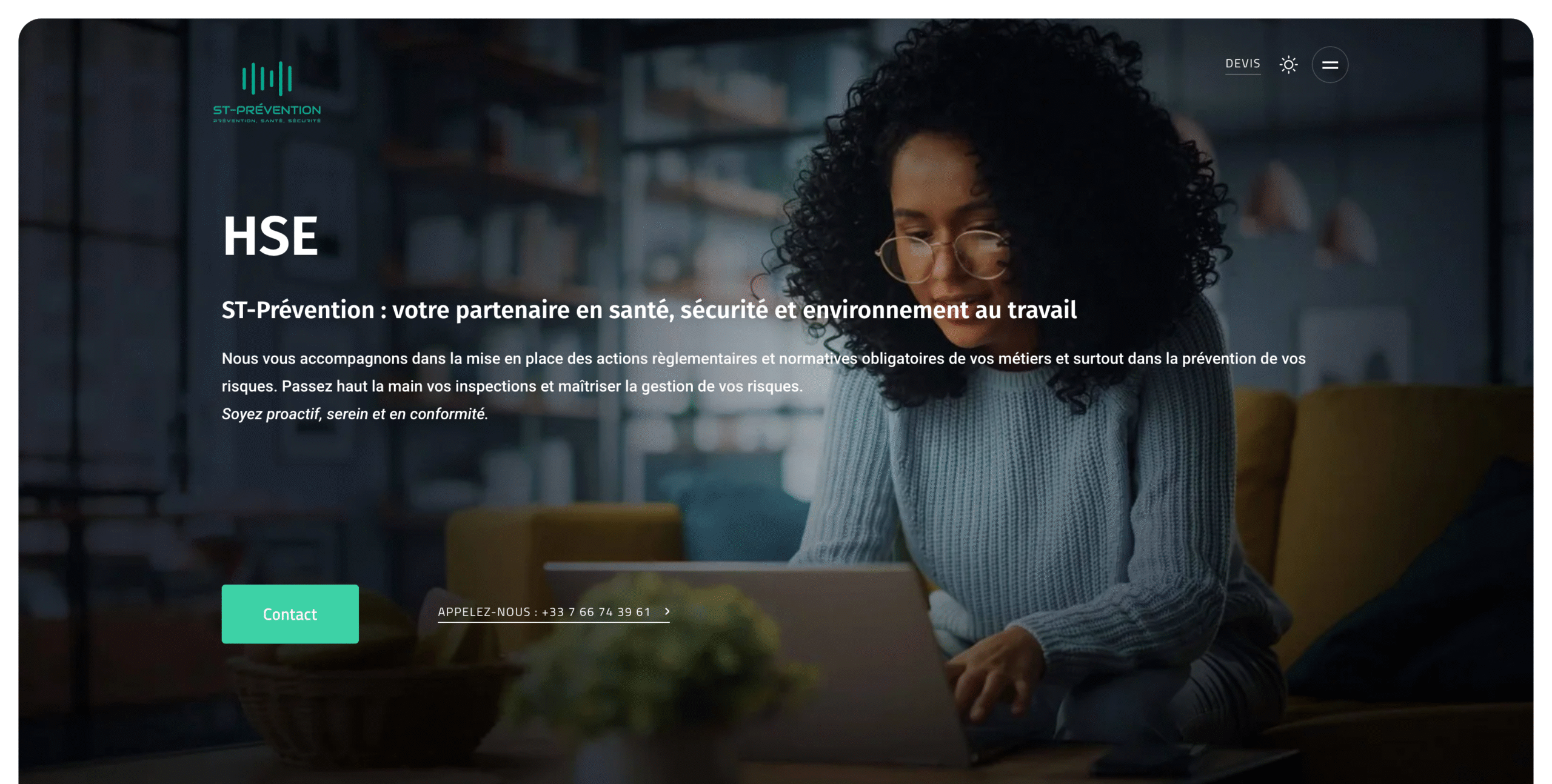Viewport: 1552px width, 784px height.
Task: Click the 'Prévention, santé, sécurité' logo tagline
Action: point(267,121)
